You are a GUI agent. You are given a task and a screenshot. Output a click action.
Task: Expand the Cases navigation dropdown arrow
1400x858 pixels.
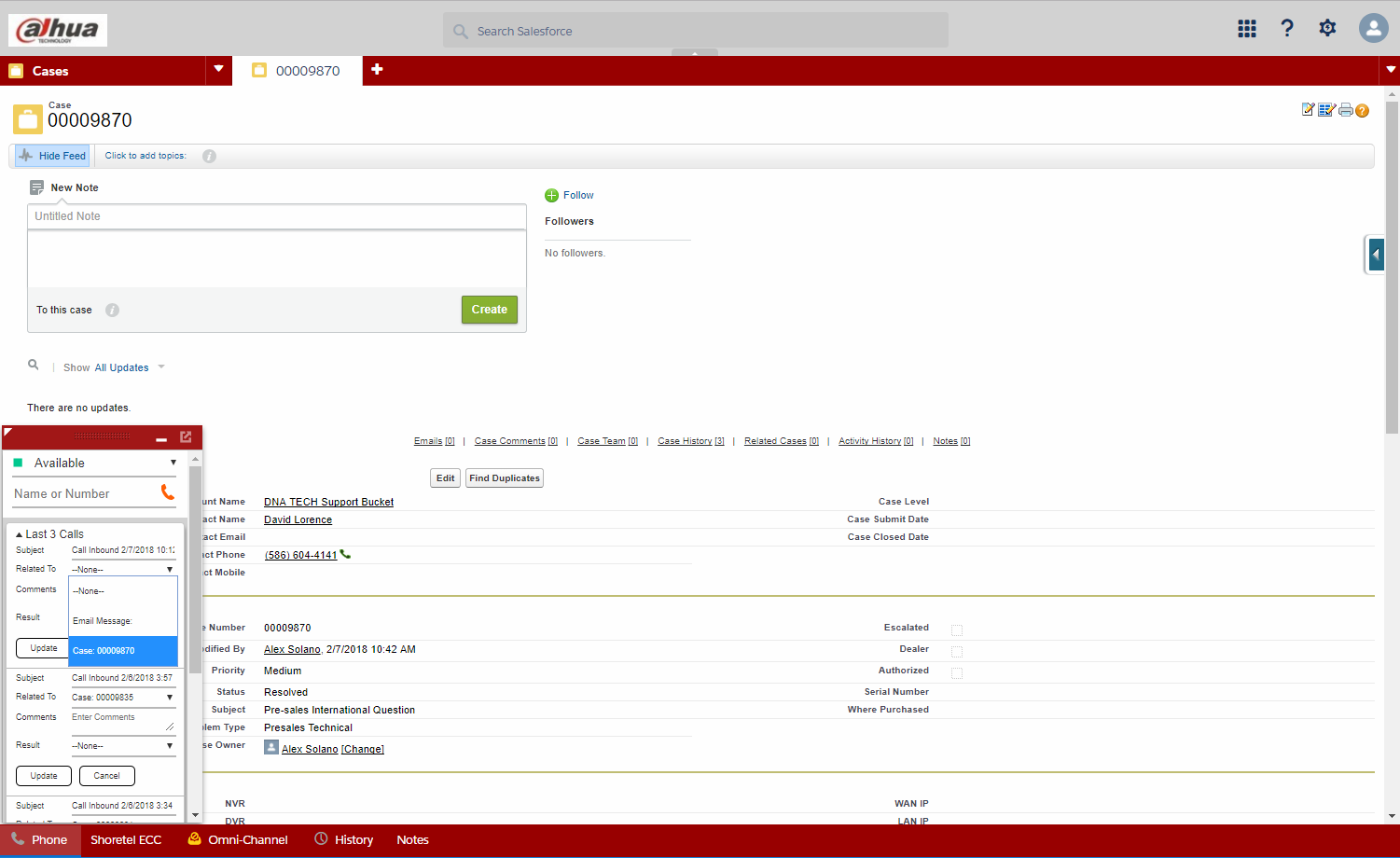coord(218,69)
